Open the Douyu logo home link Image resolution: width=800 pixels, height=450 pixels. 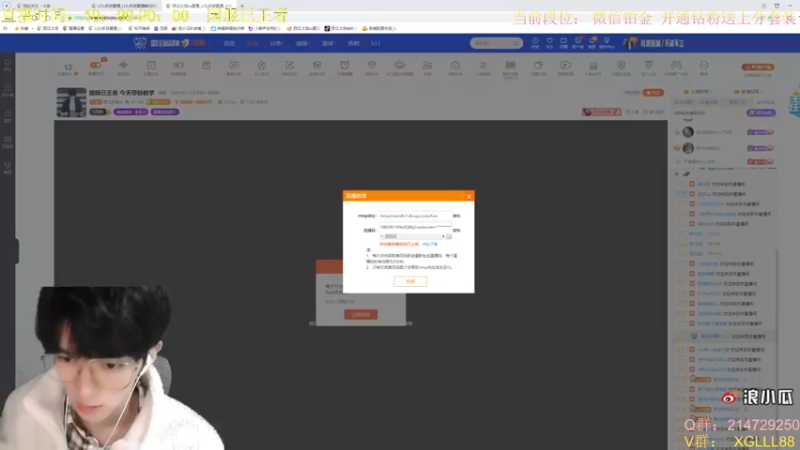pos(168,43)
